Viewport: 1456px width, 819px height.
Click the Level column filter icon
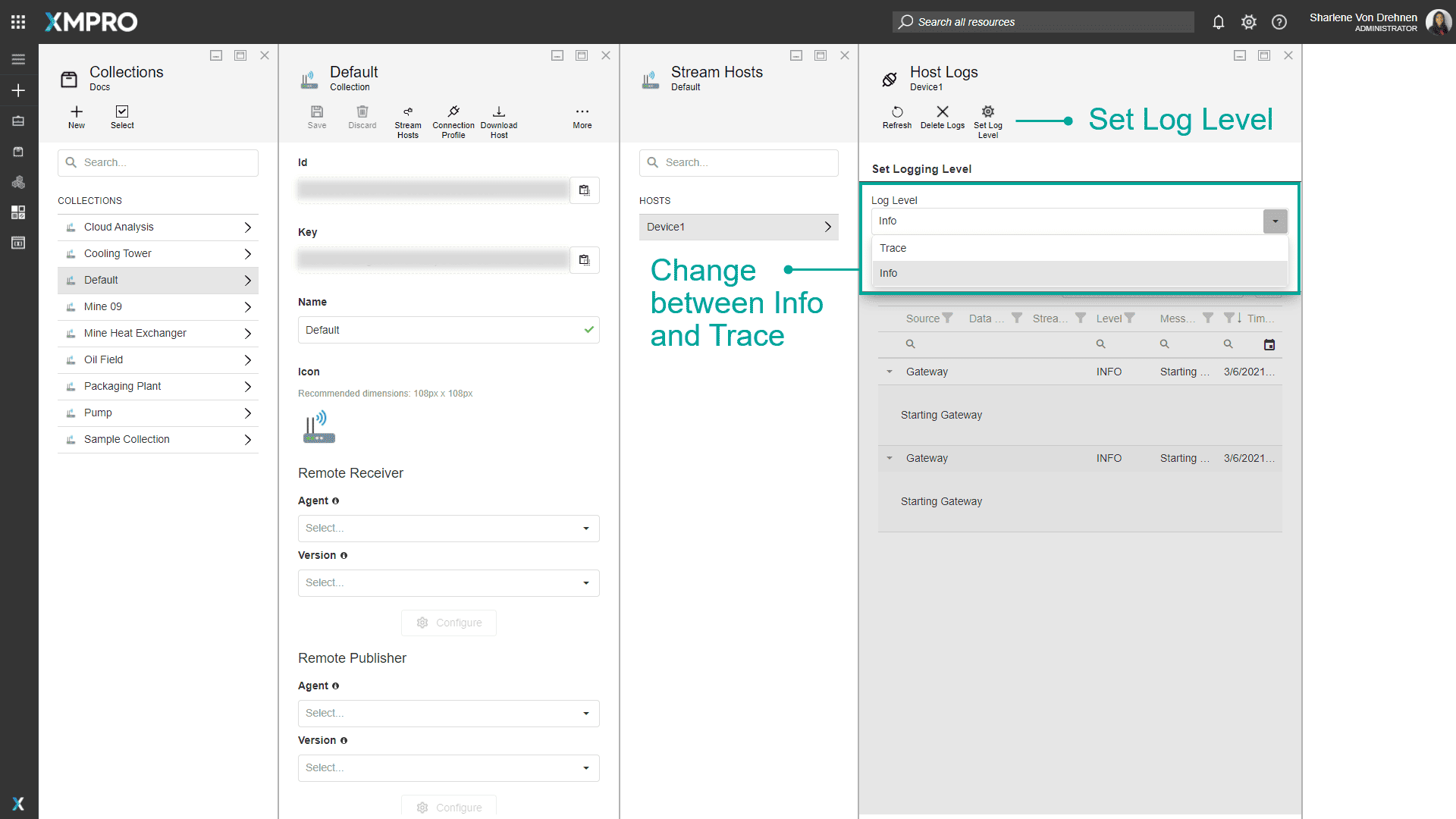(x=1129, y=318)
